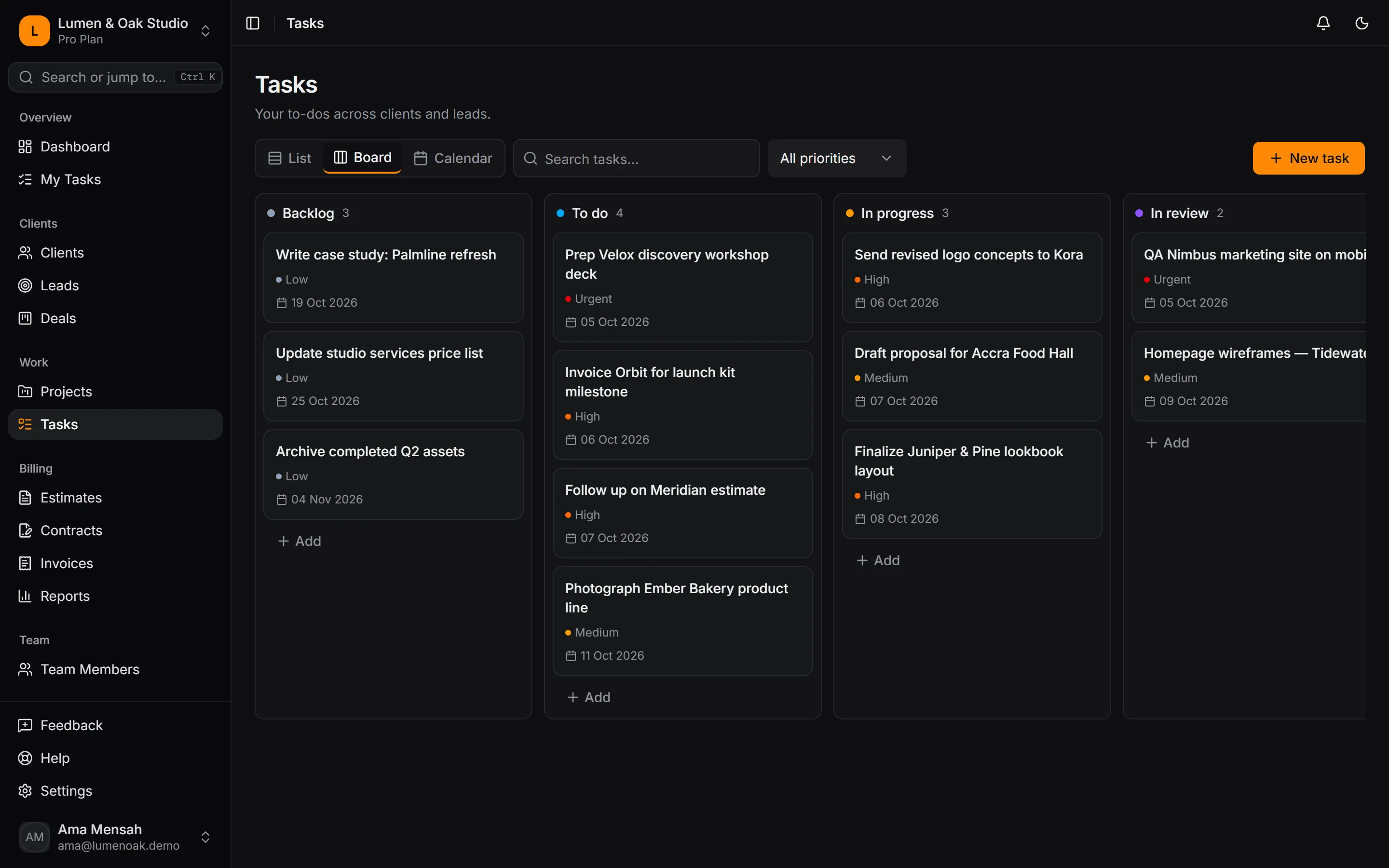Select Tasks in the sidebar

click(x=115, y=424)
